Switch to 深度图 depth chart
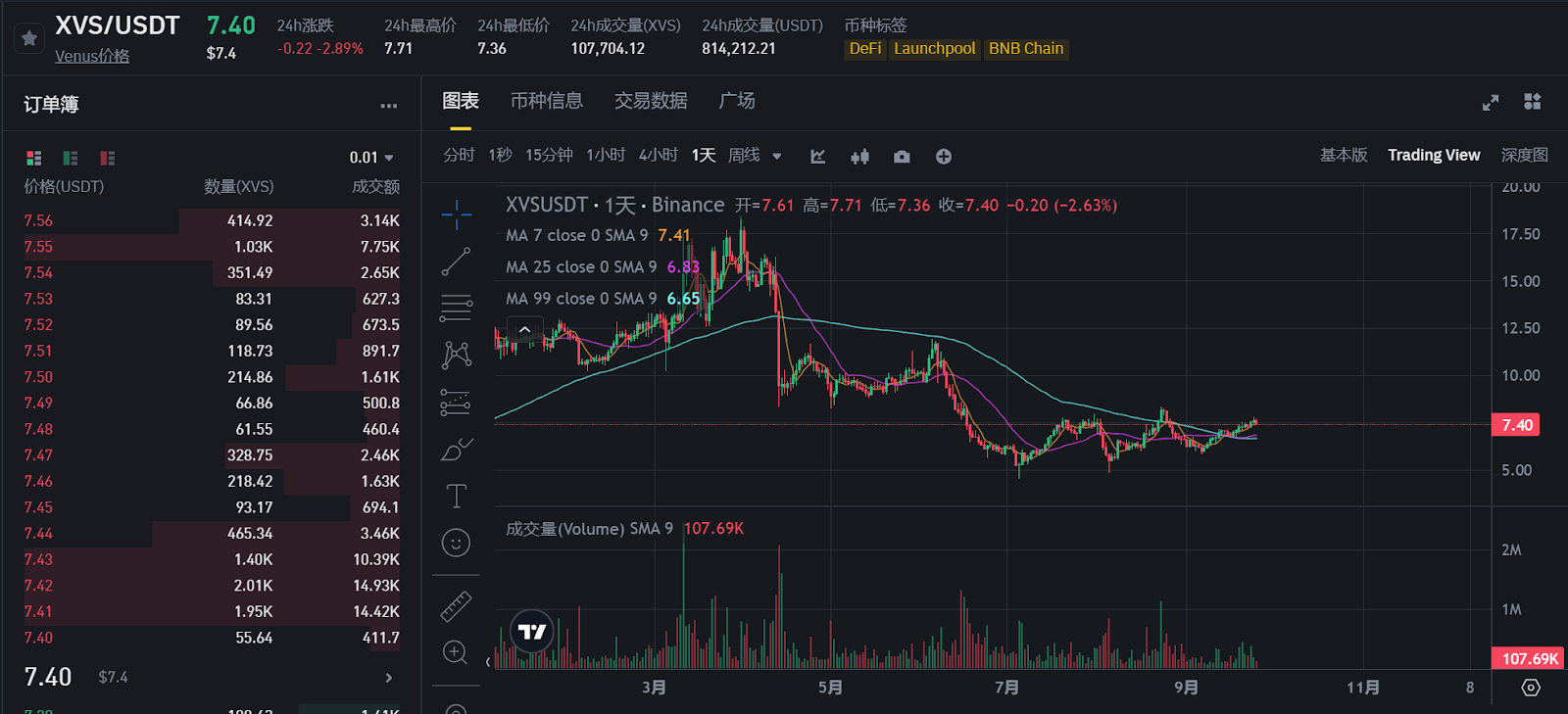This screenshot has width=1568, height=714. pos(1525,155)
